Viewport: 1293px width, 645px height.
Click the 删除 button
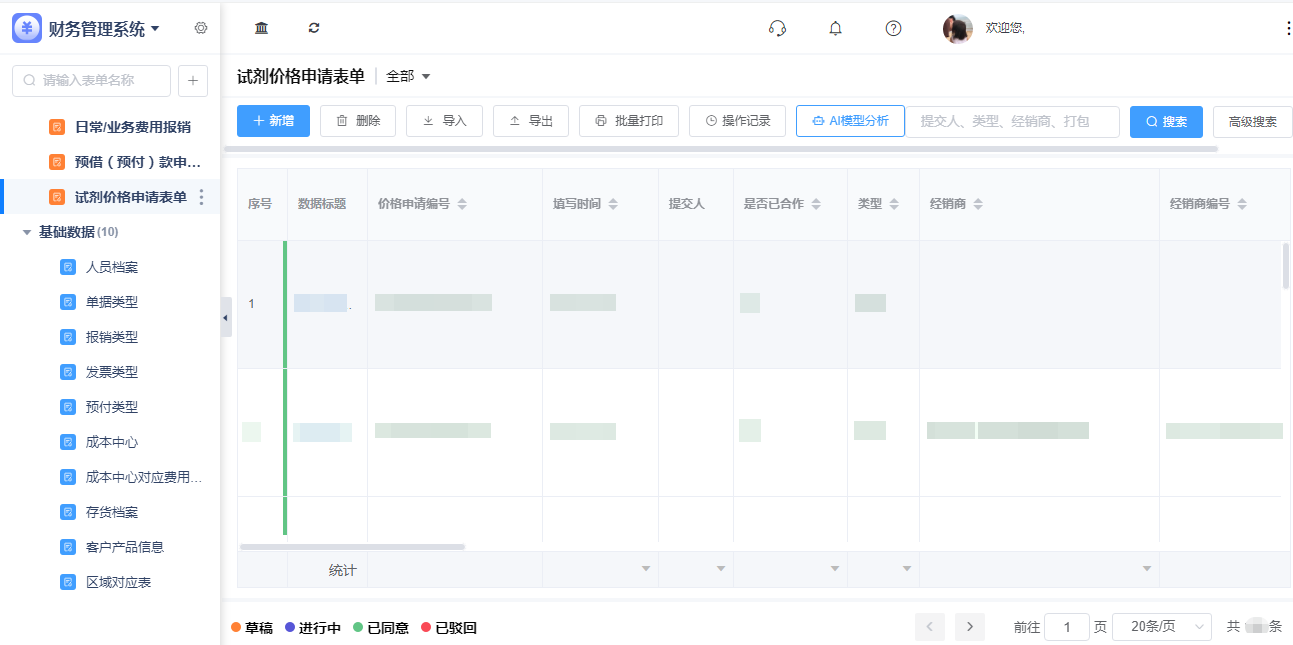tap(358, 121)
